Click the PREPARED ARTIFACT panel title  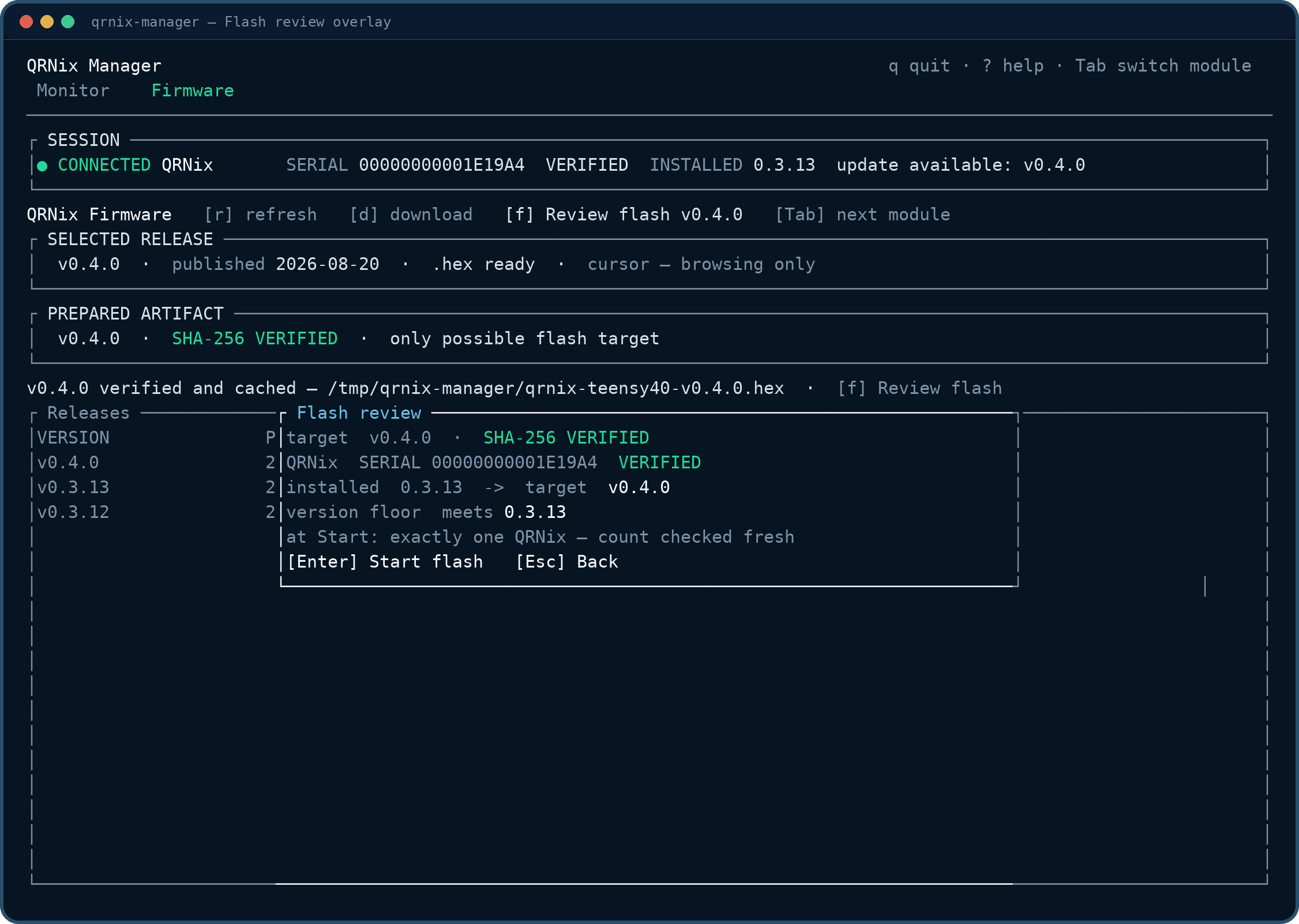136,314
